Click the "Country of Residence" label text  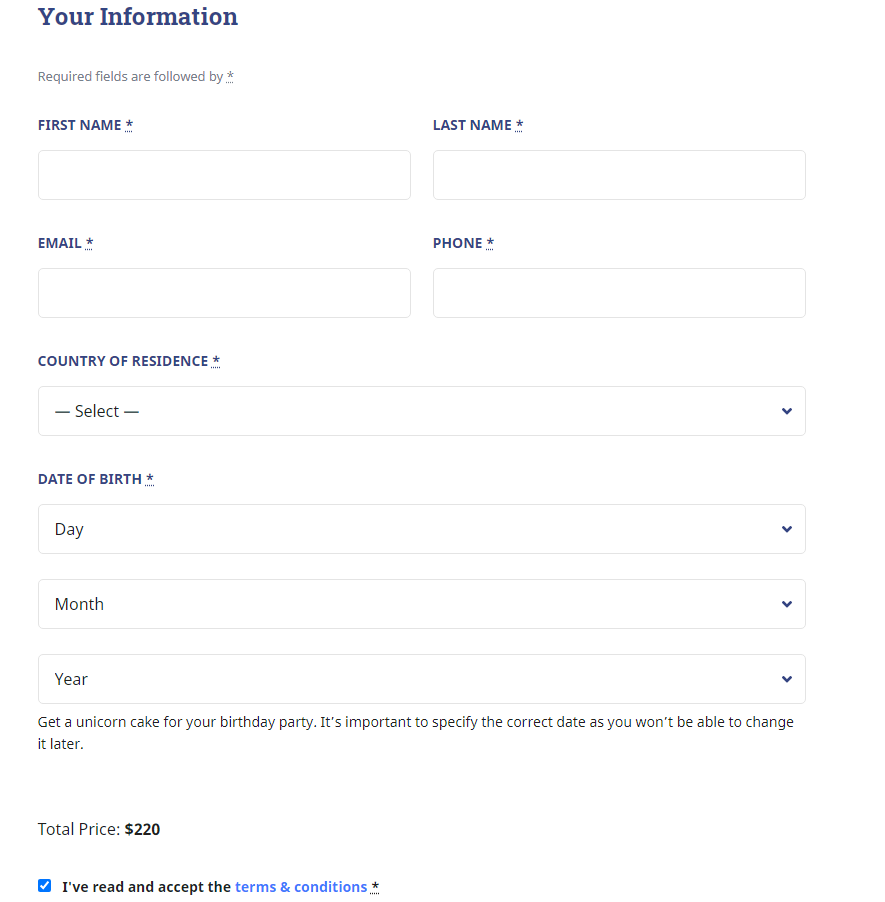pos(123,361)
